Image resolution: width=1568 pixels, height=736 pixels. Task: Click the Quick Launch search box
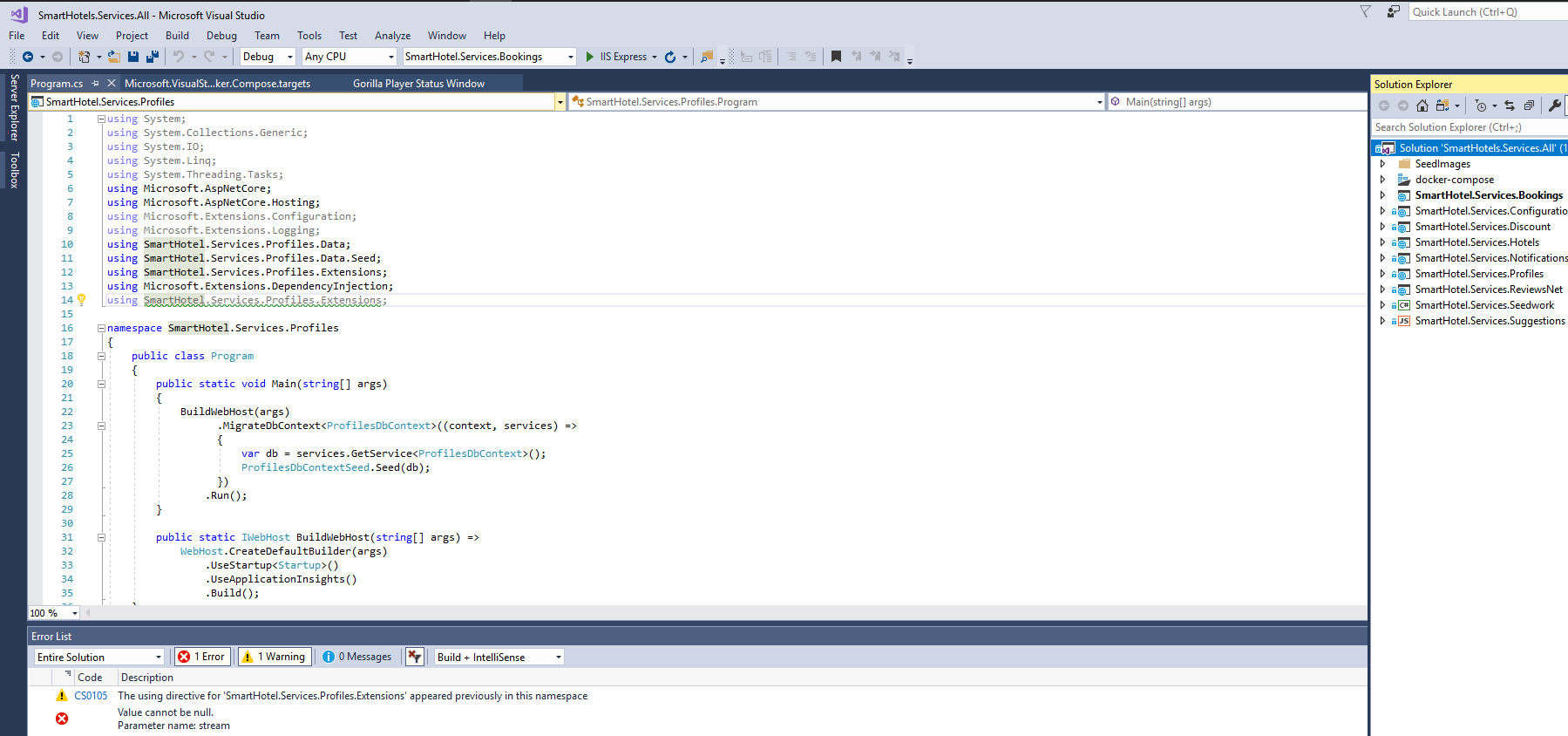click(x=1488, y=11)
